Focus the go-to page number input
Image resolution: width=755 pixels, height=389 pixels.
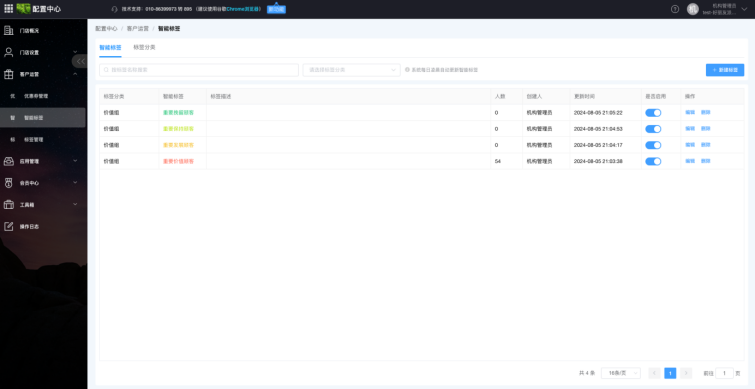click(724, 373)
